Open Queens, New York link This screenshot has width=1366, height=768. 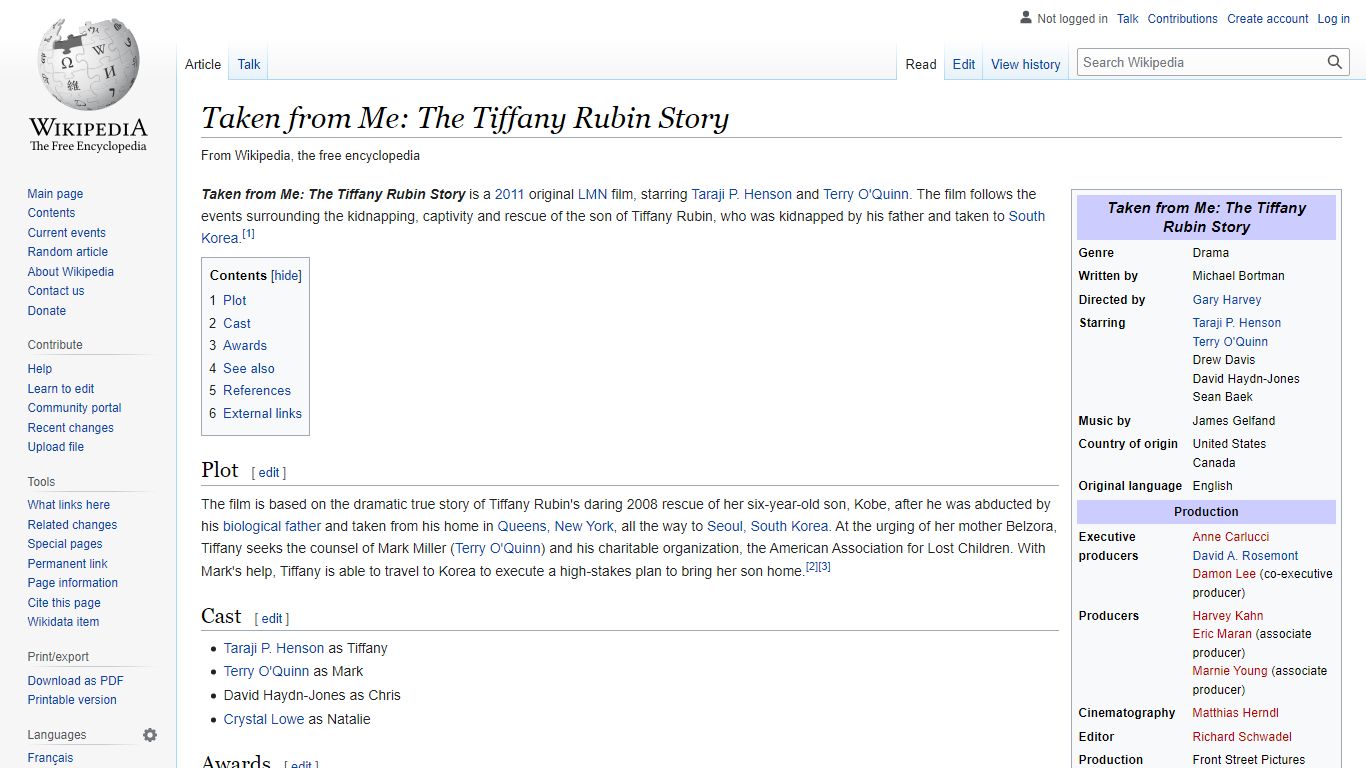point(556,526)
